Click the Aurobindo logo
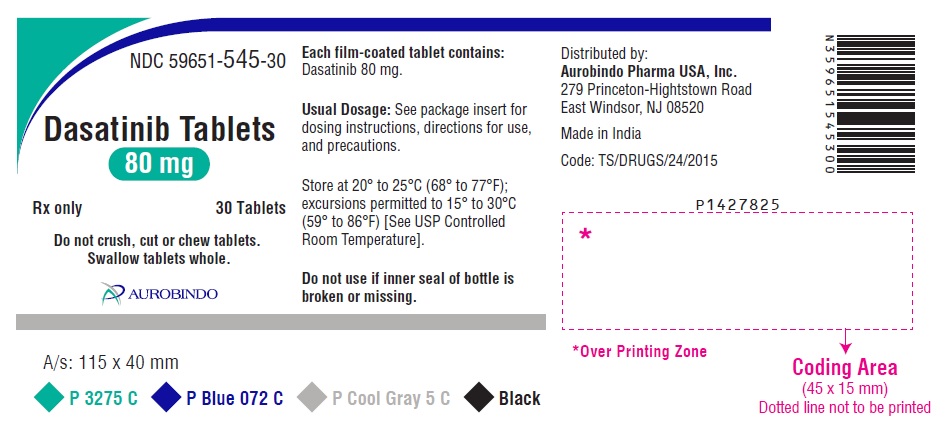Viewport: 947px width, 442px height. 159,292
